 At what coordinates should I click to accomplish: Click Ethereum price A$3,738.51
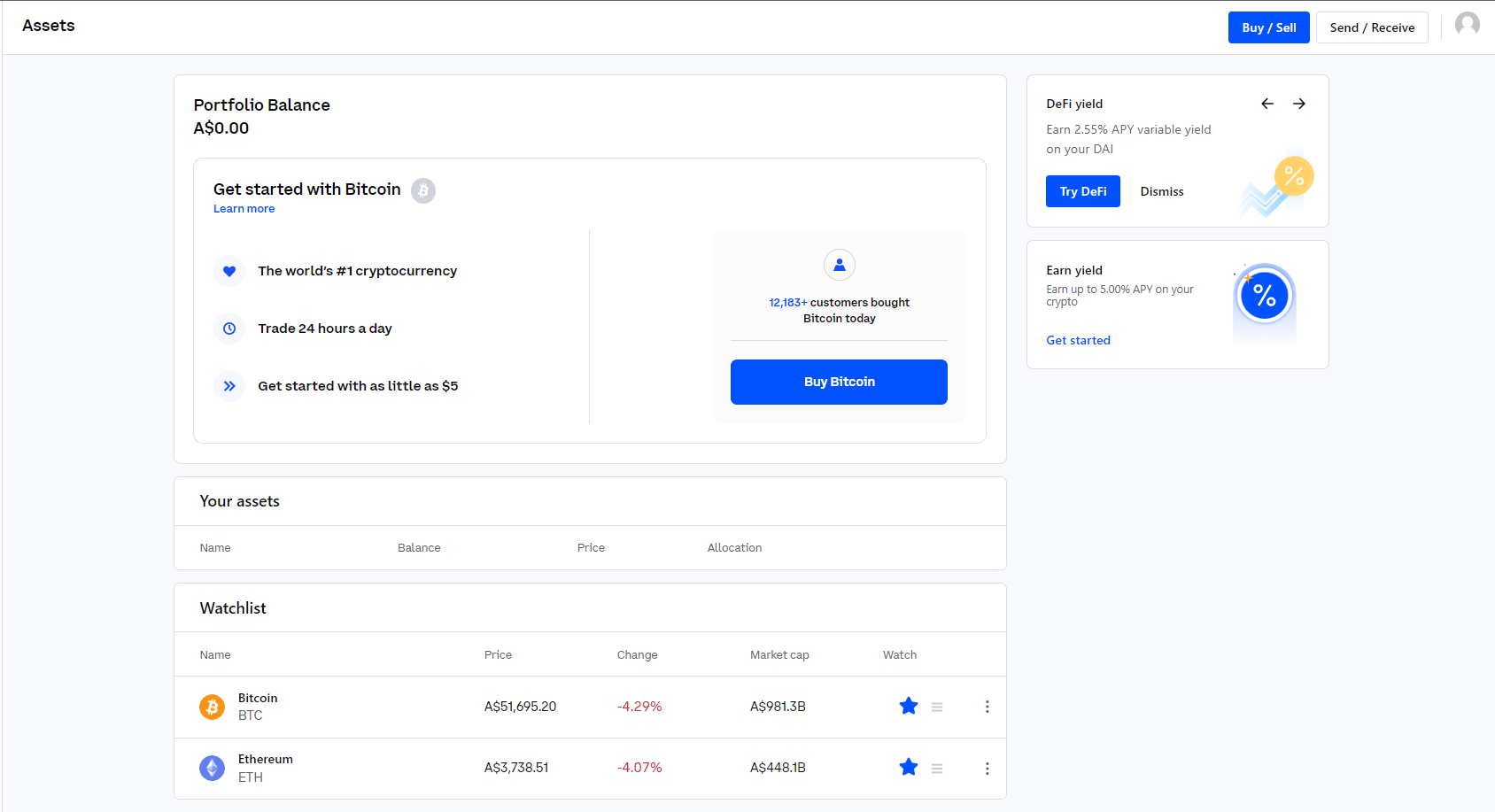coord(516,768)
